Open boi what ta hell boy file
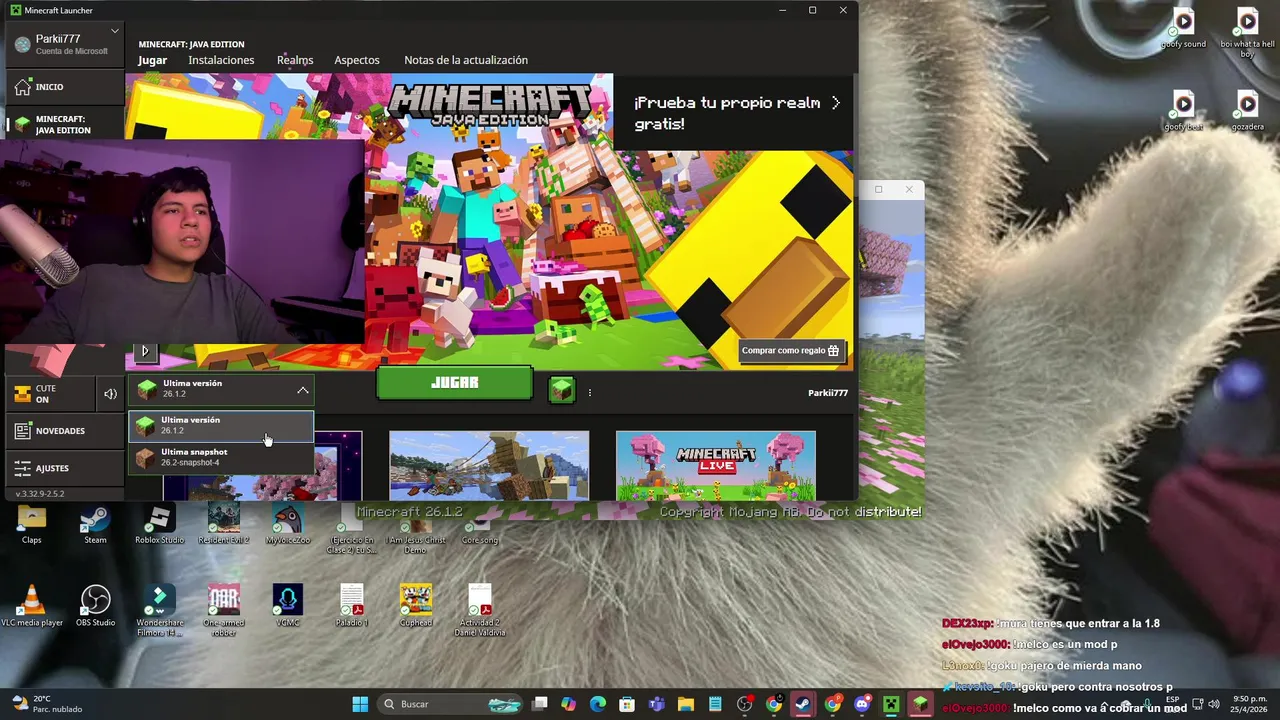The height and width of the screenshot is (720, 1280). point(1247,32)
